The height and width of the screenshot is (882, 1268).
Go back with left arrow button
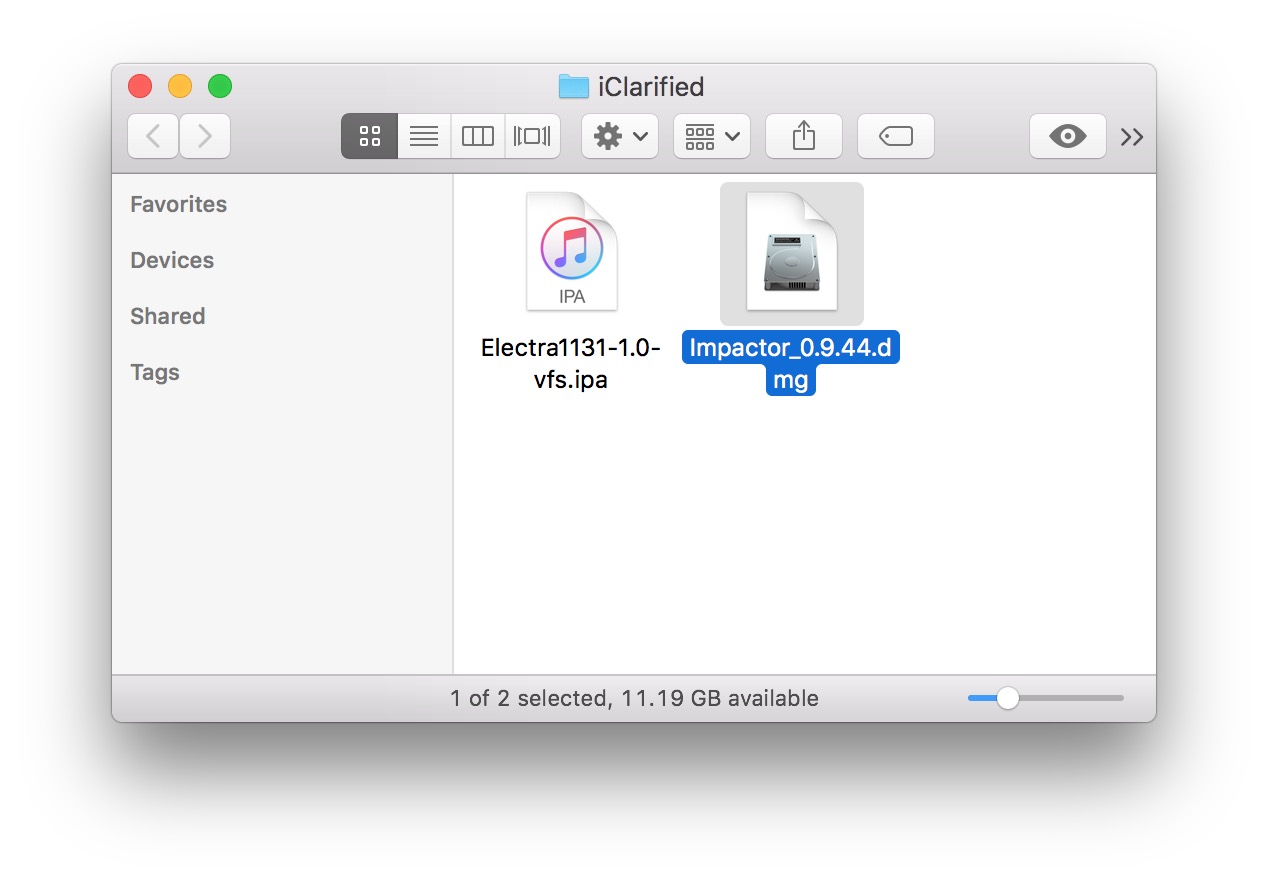[x=153, y=136]
